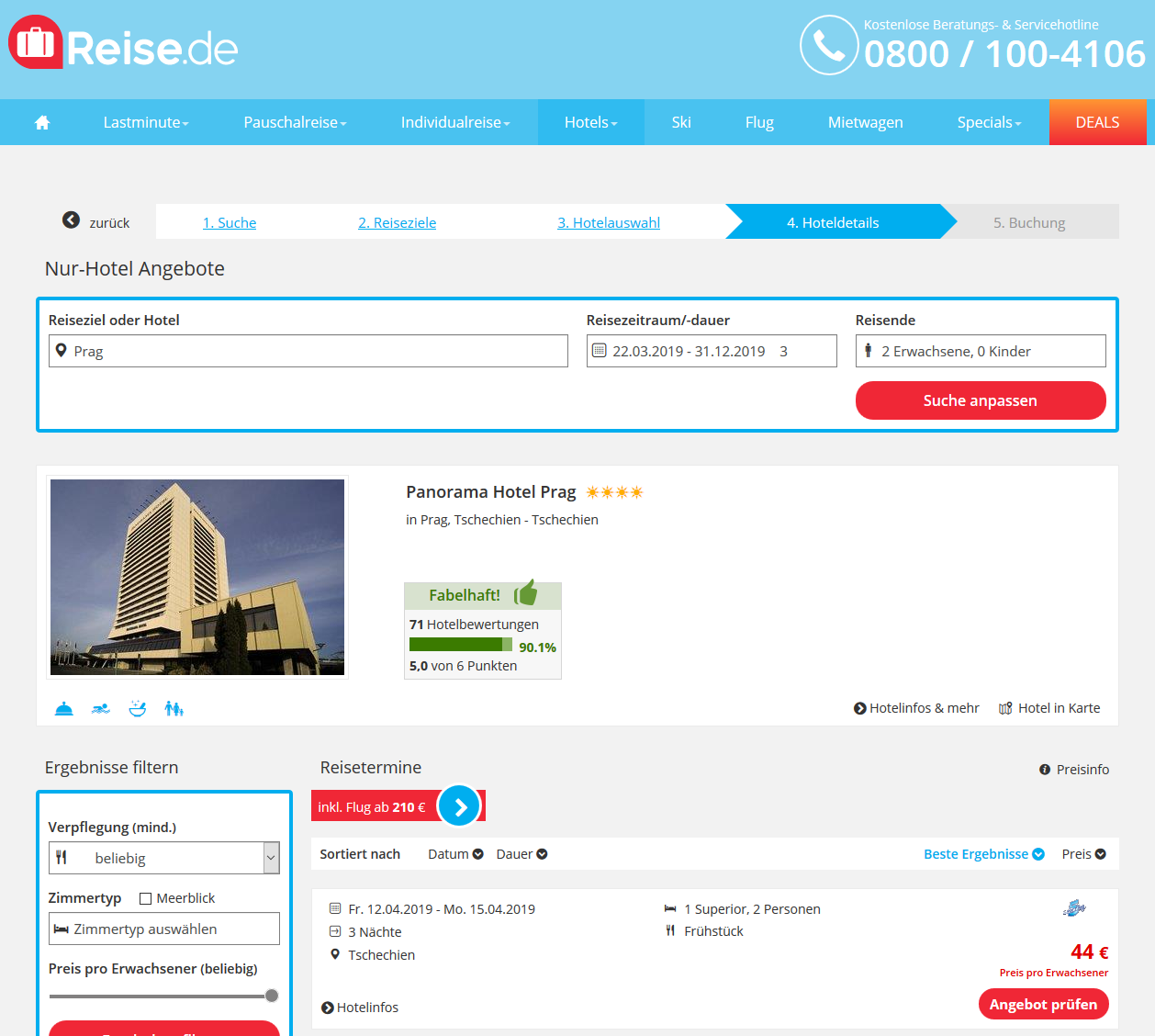Click the room service bell amenity icon
This screenshot has height=1036, width=1155.
(x=64, y=708)
